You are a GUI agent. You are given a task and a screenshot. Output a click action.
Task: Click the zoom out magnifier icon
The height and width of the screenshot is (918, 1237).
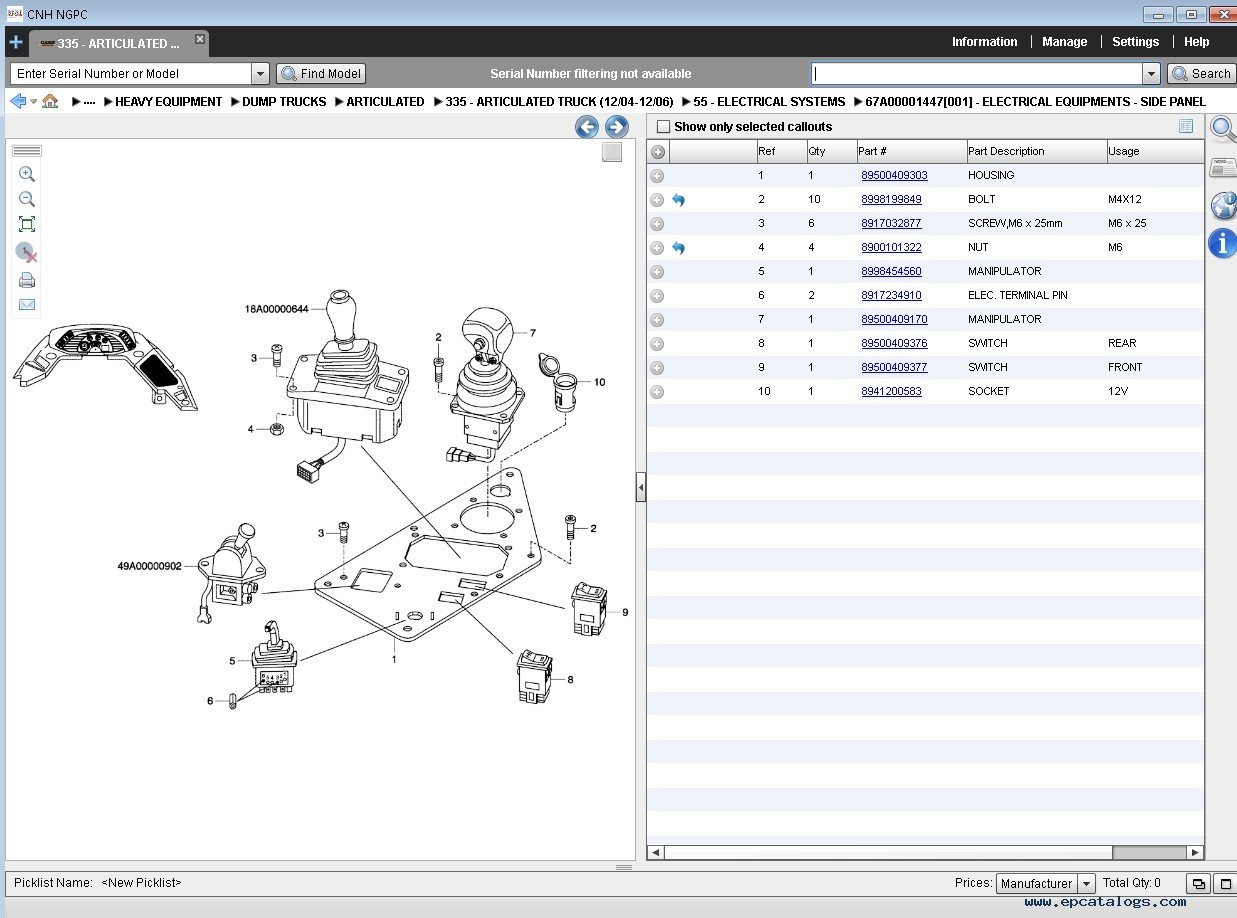tap(27, 199)
